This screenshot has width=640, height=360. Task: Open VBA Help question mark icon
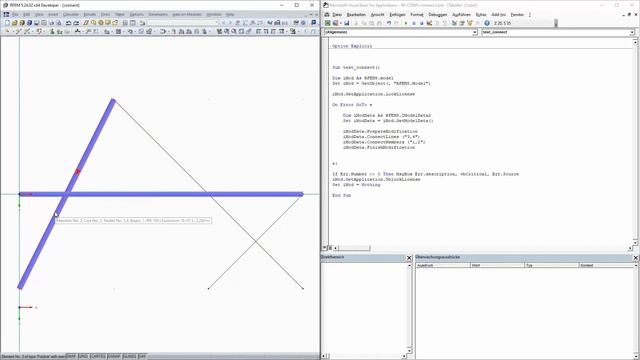click(487, 23)
